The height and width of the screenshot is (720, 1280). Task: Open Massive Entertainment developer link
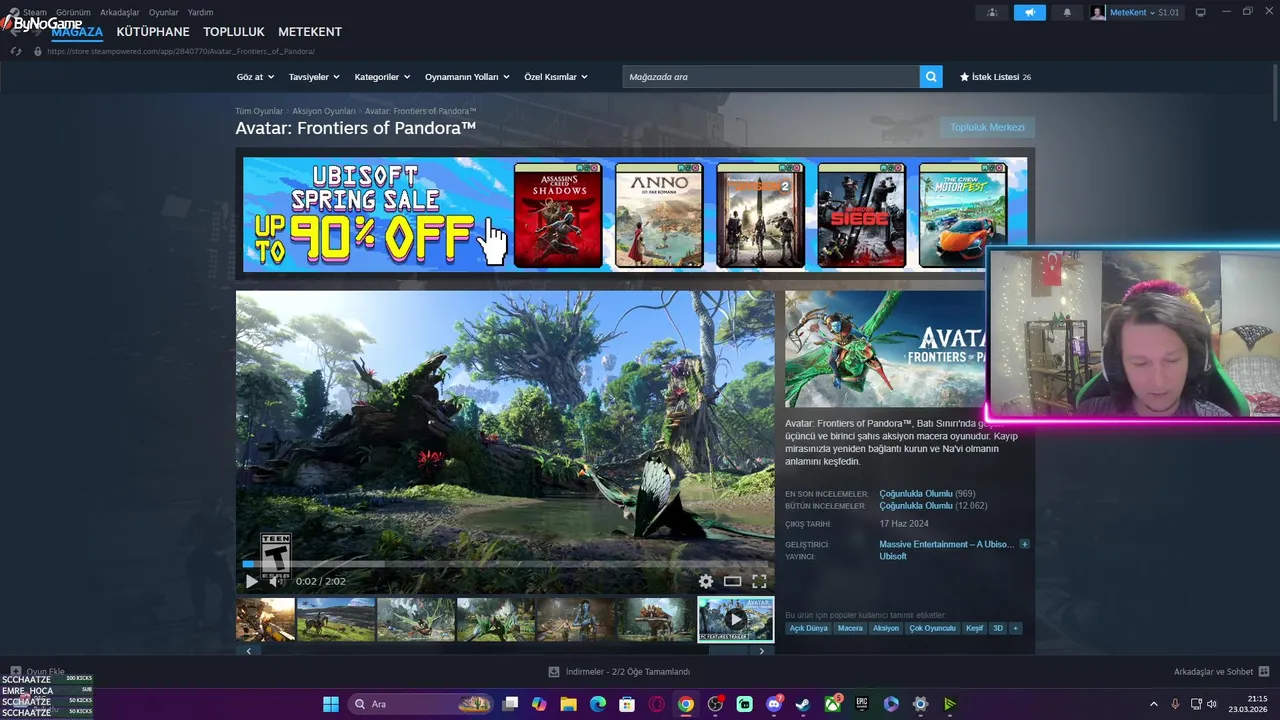click(946, 544)
